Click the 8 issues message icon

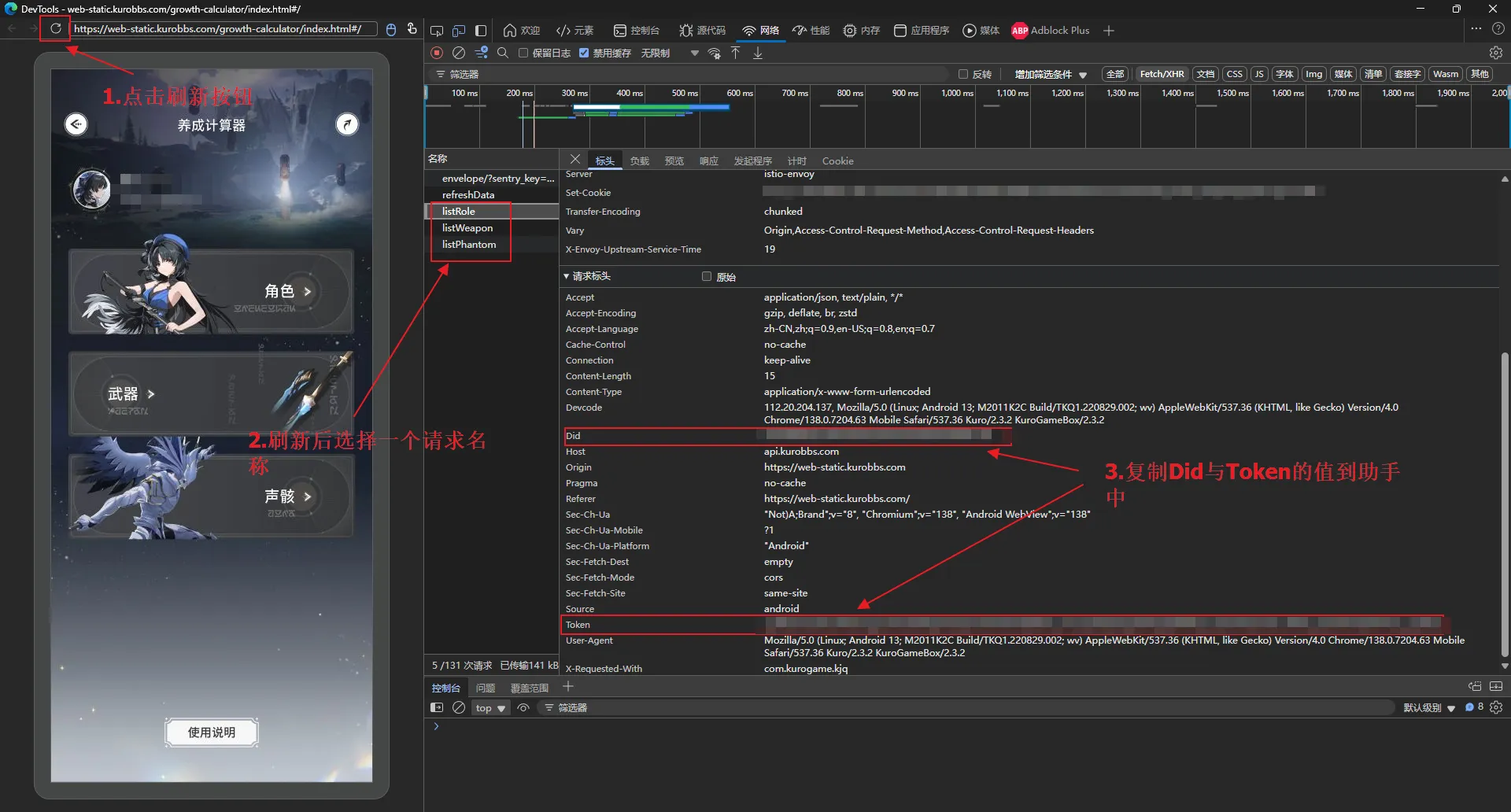[1474, 707]
